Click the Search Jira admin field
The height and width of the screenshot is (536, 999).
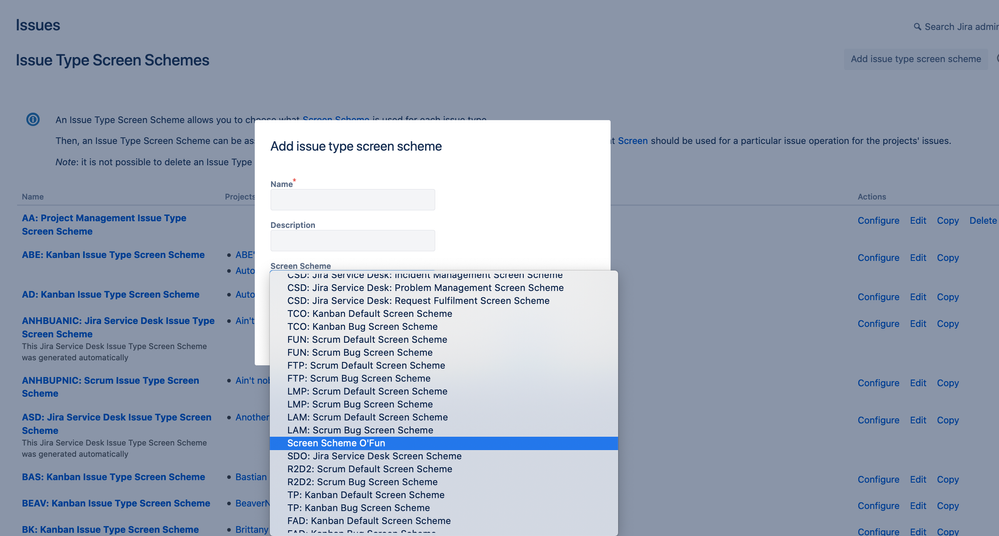point(961,27)
